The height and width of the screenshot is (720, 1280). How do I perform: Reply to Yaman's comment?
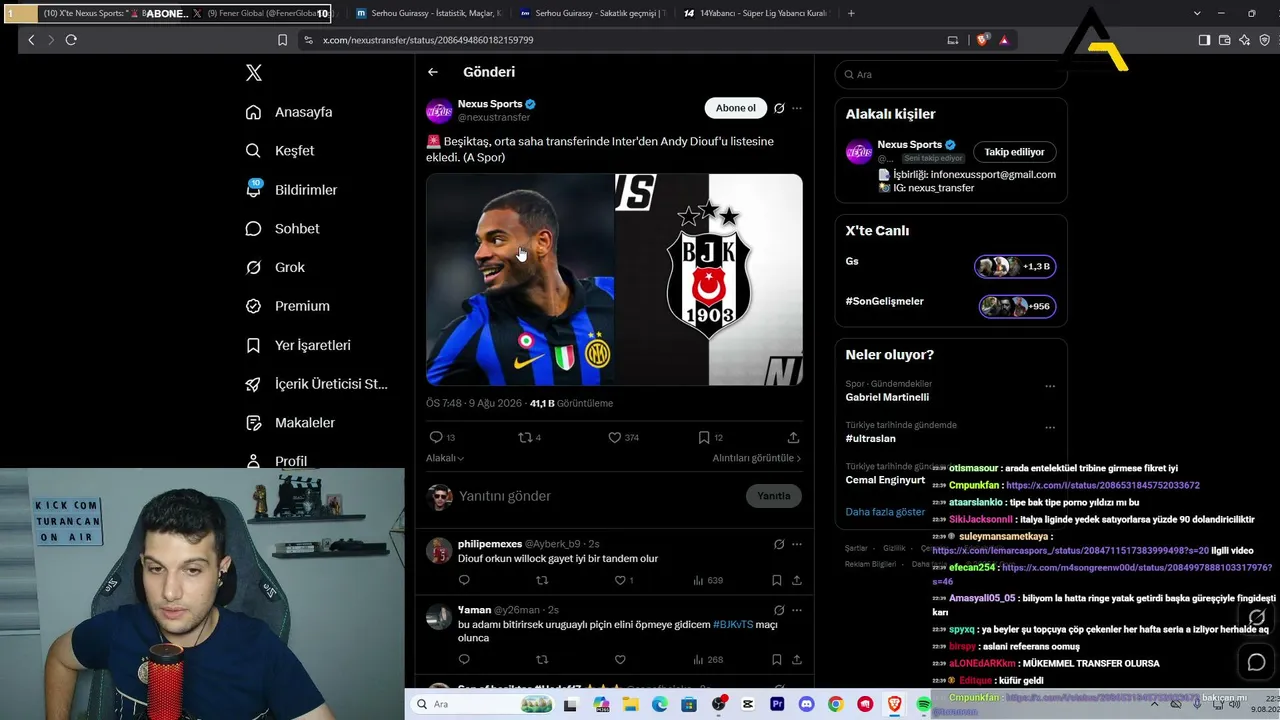464,660
